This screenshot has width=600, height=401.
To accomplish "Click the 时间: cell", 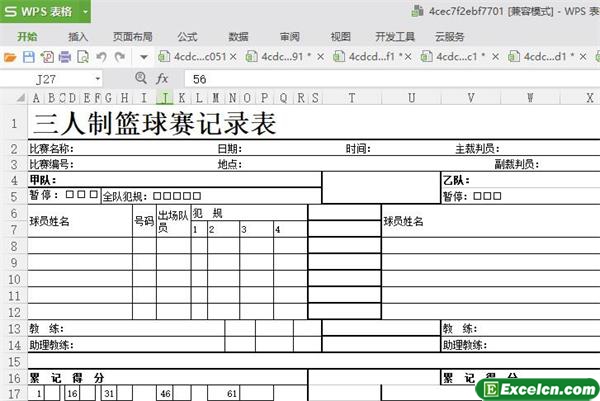I will (358, 148).
